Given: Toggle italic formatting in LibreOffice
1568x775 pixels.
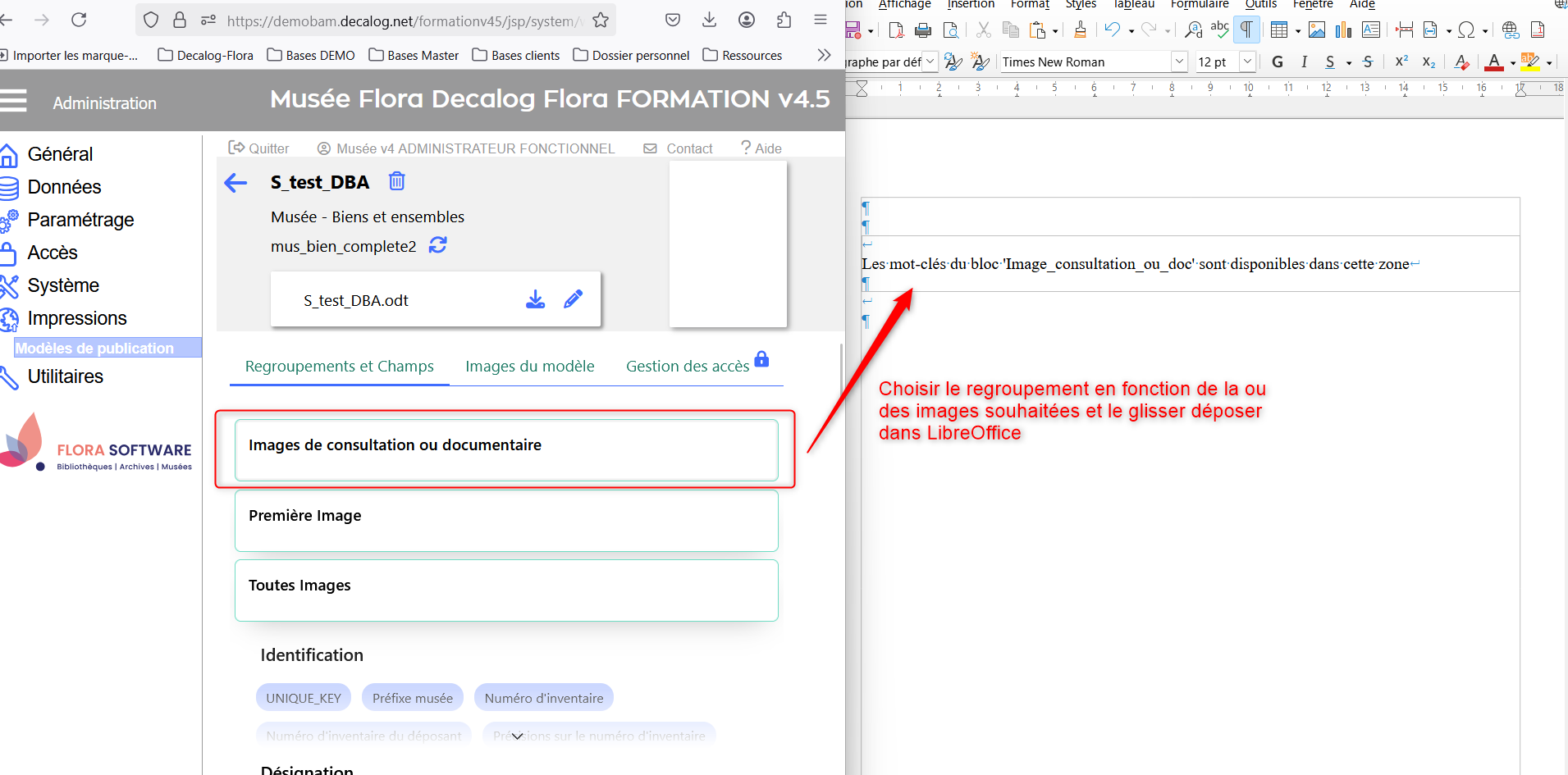Looking at the screenshot, I should point(1304,62).
